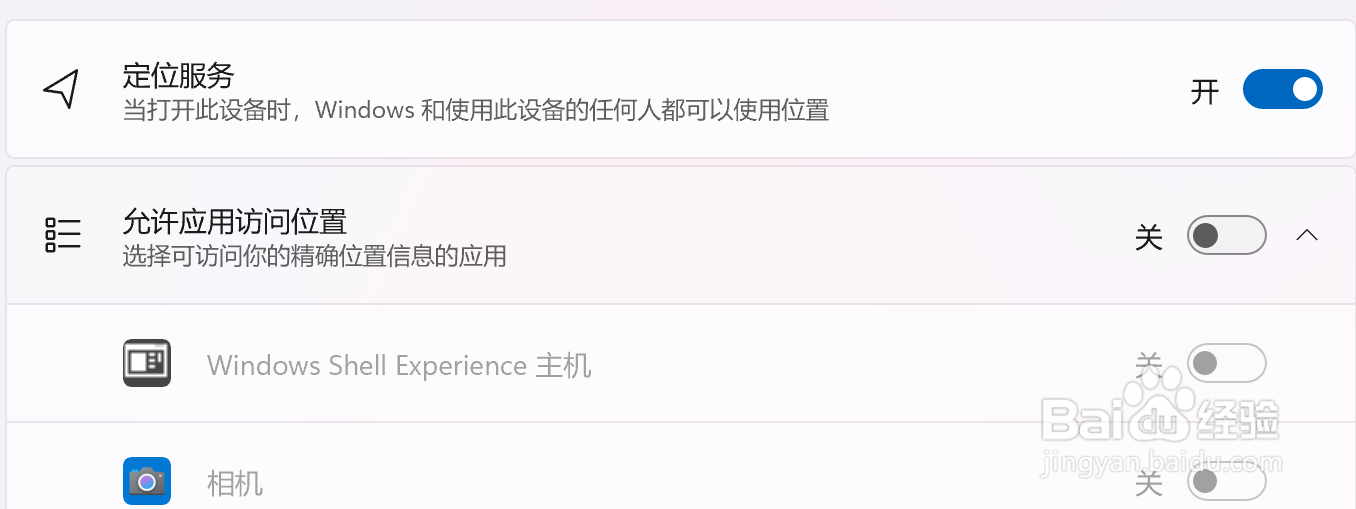
Task: Select the 允许应用访问位置 heading text
Action: point(234,221)
